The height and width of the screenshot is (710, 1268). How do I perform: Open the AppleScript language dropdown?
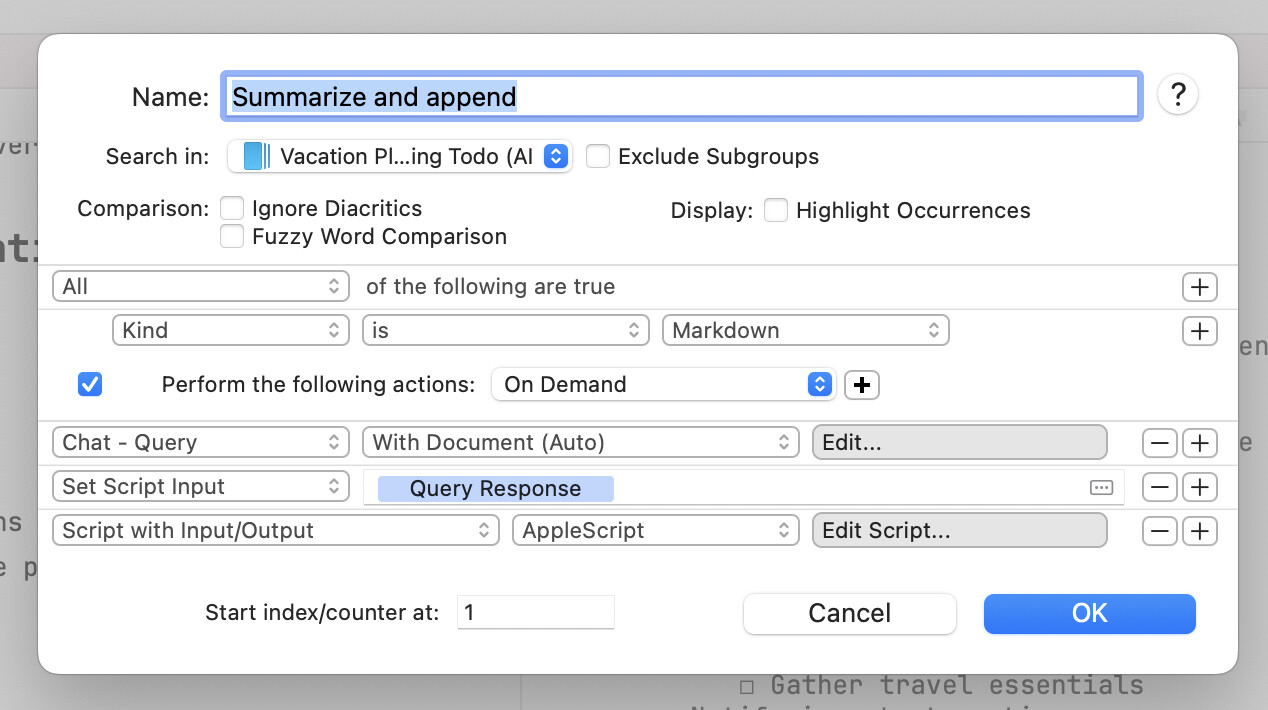coord(655,531)
